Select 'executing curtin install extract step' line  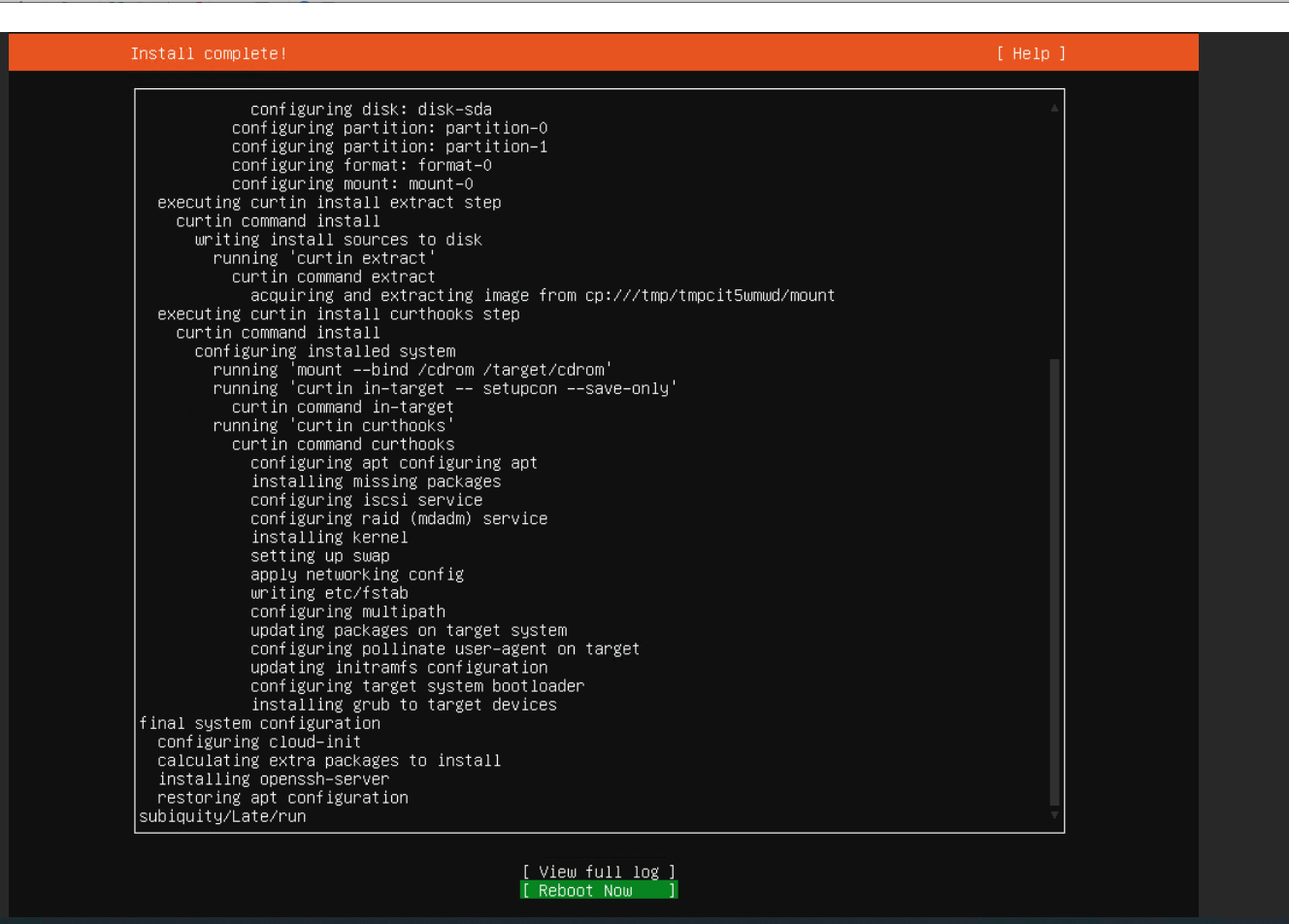(329, 203)
